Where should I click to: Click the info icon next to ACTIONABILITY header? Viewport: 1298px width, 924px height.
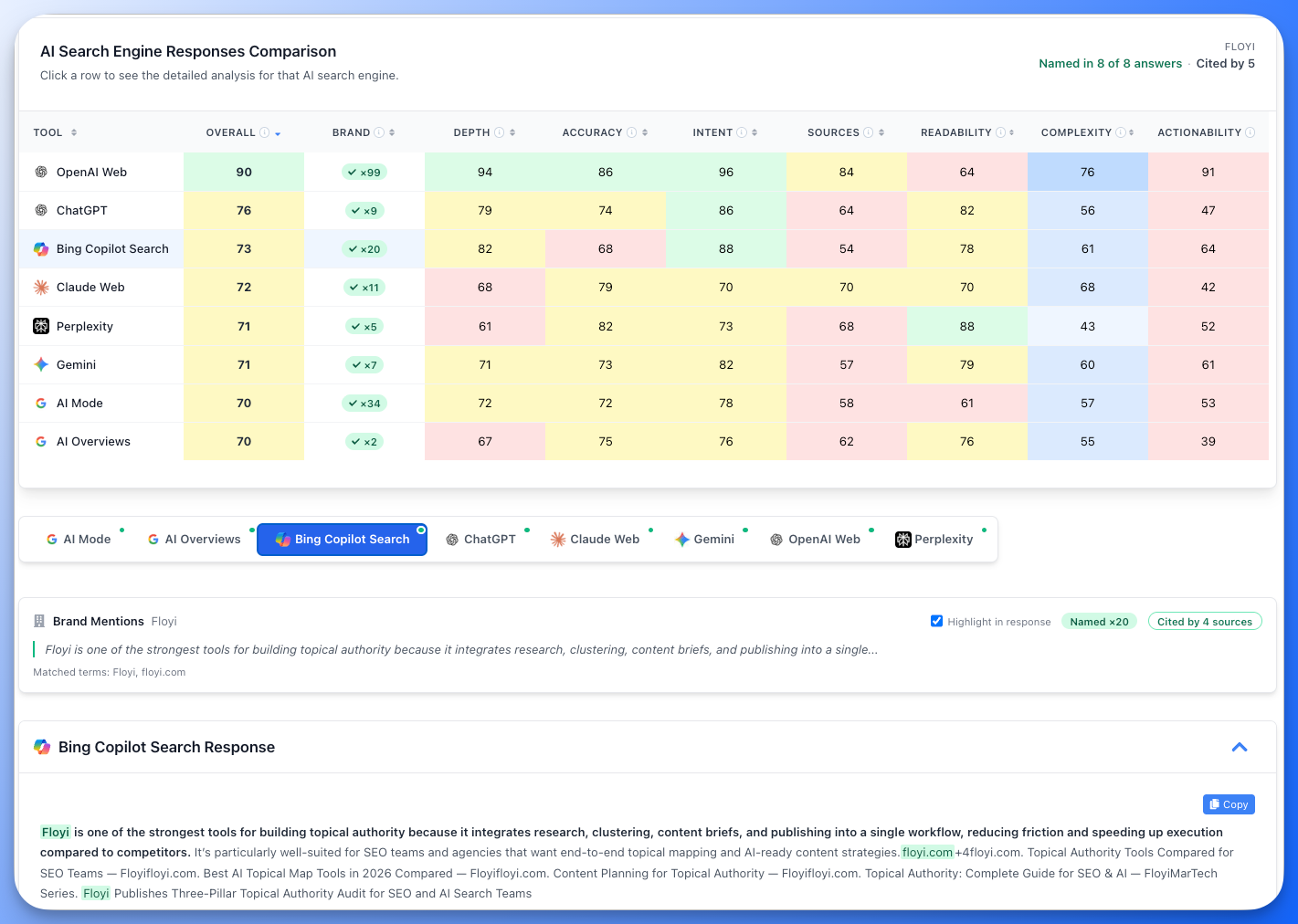click(x=1250, y=132)
